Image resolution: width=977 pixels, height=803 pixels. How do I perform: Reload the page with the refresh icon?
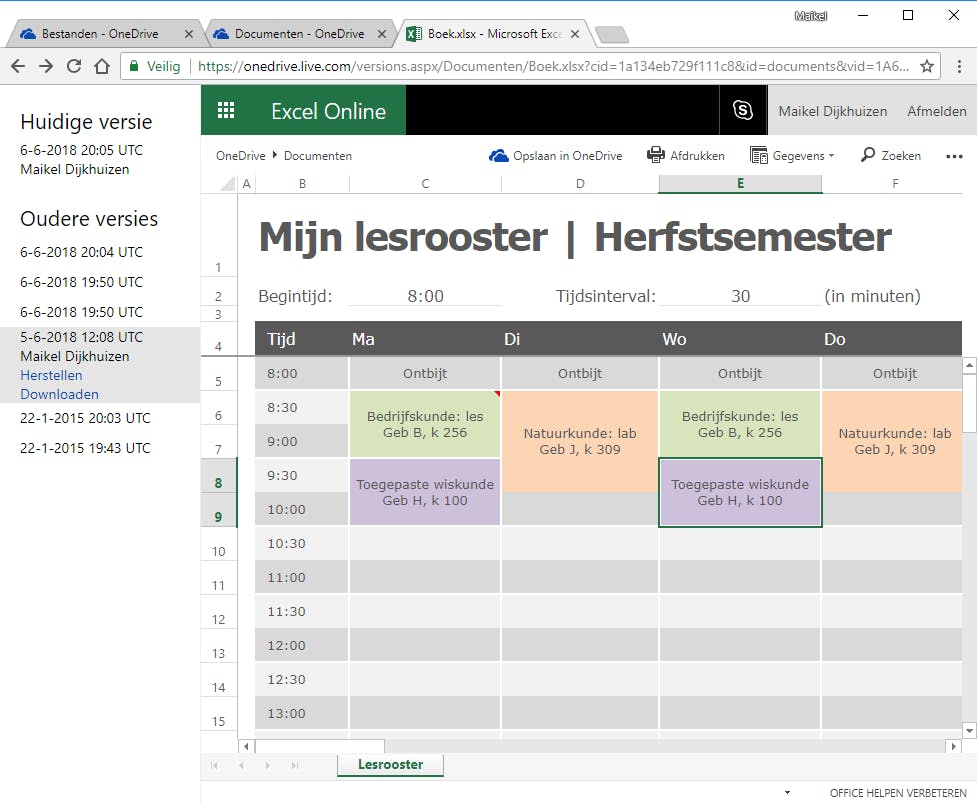[x=74, y=66]
